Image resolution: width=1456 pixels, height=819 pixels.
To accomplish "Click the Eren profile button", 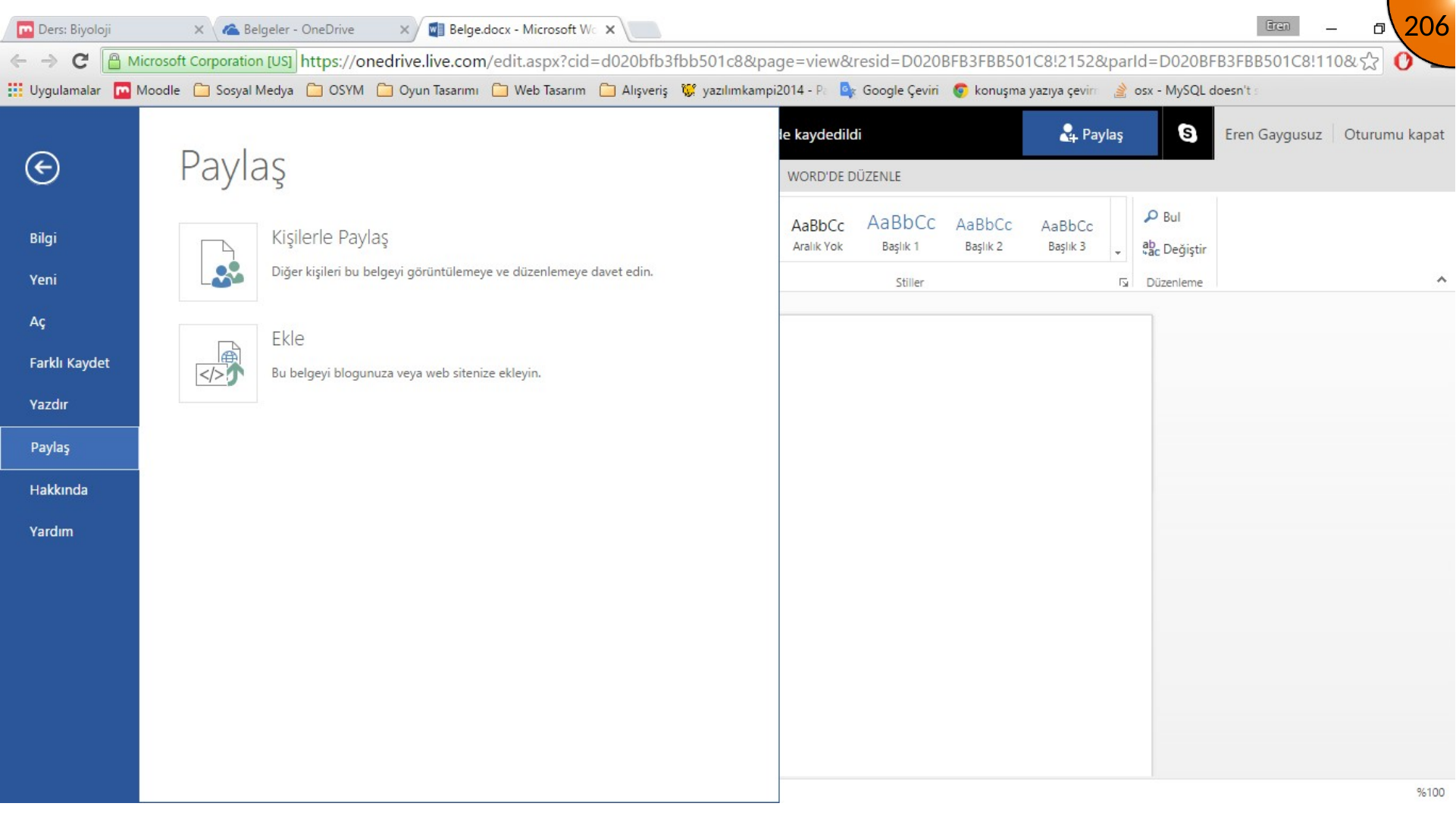I will point(1277,26).
